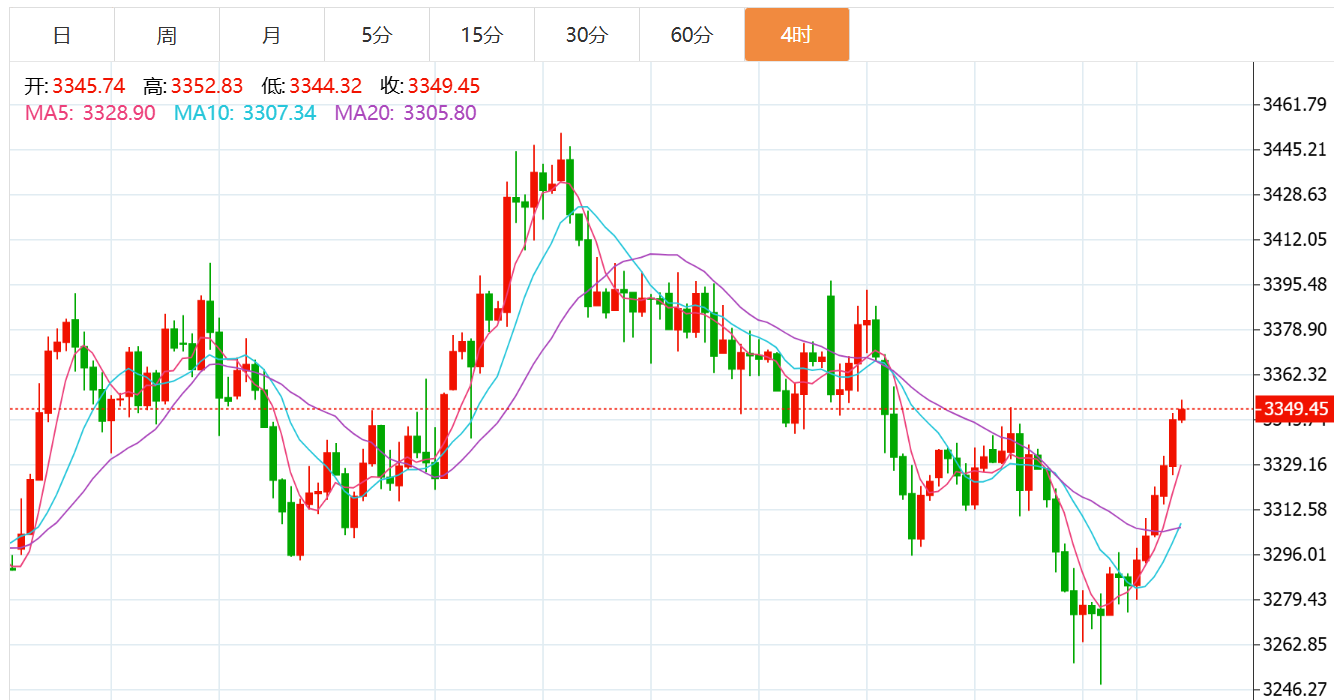The height and width of the screenshot is (700, 1334).
Task: Click the 3461.79 price axis label
Action: [1295, 104]
